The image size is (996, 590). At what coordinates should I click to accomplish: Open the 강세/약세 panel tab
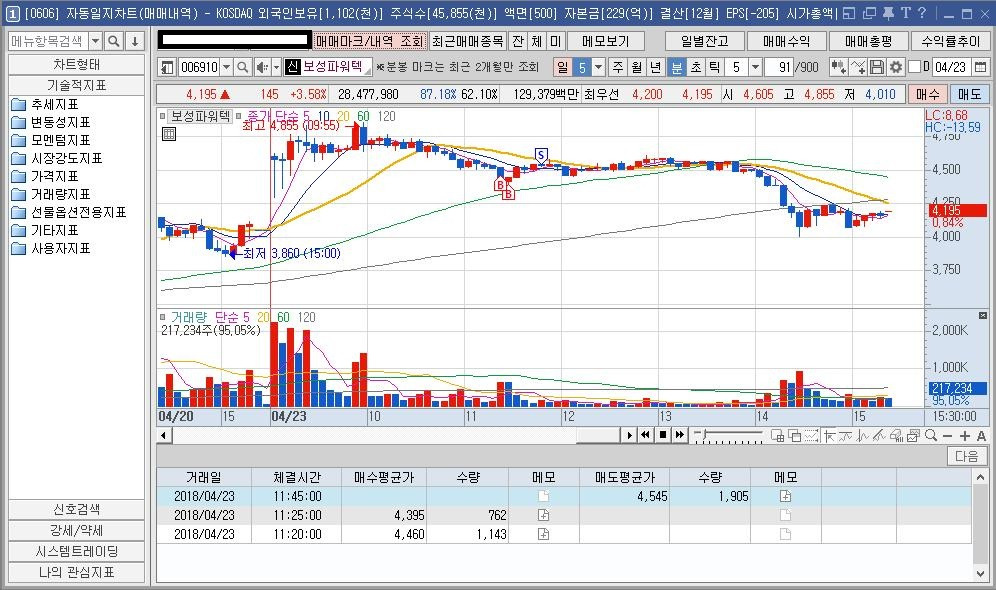76,530
